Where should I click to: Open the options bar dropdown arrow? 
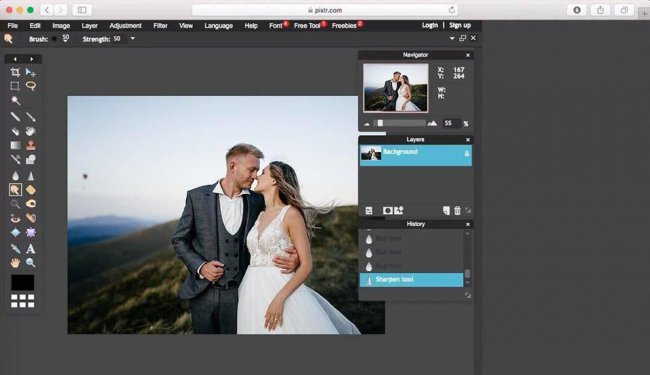point(452,39)
